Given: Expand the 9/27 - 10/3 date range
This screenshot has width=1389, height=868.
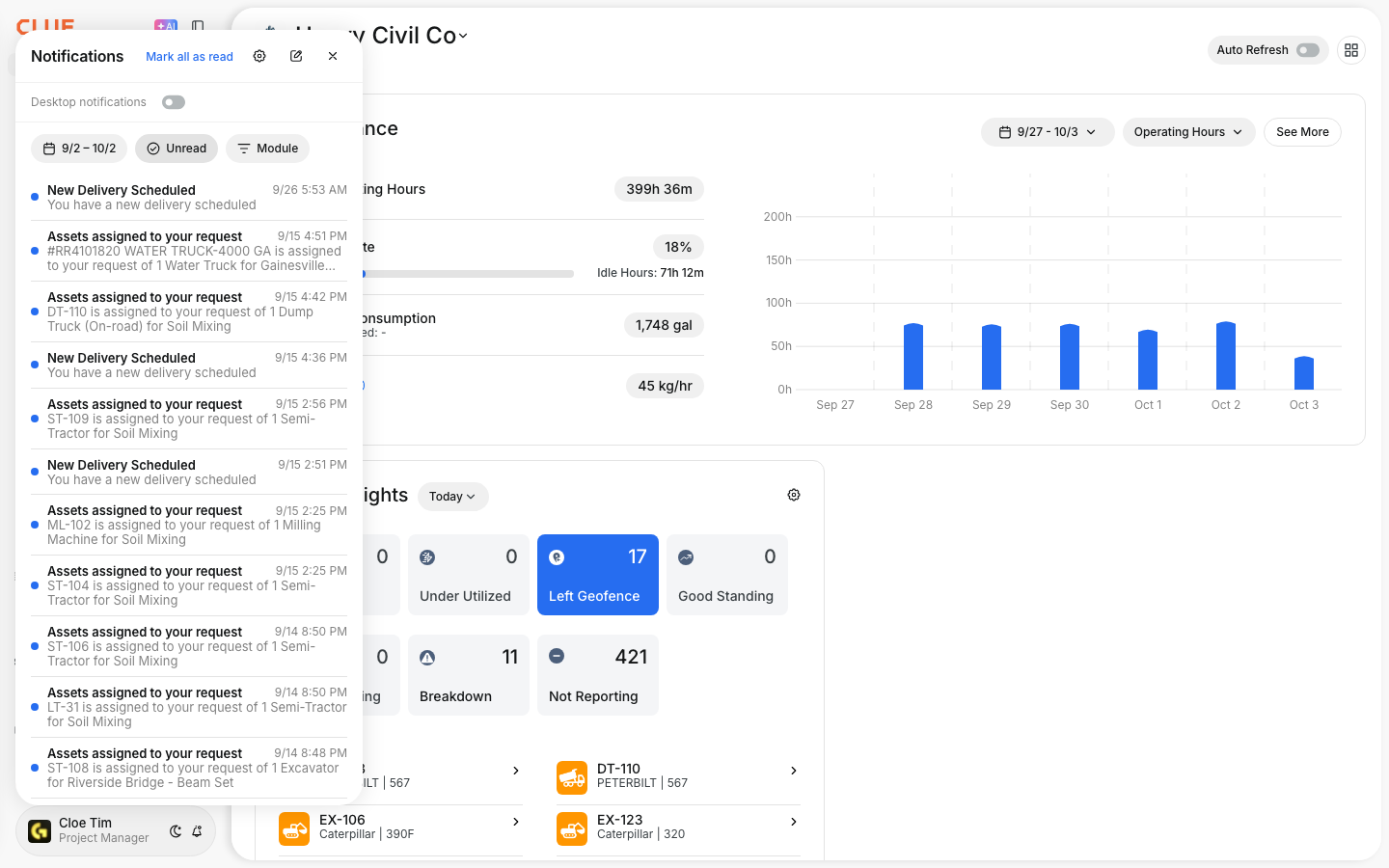Looking at the screenshot, I should [1048, 132].
